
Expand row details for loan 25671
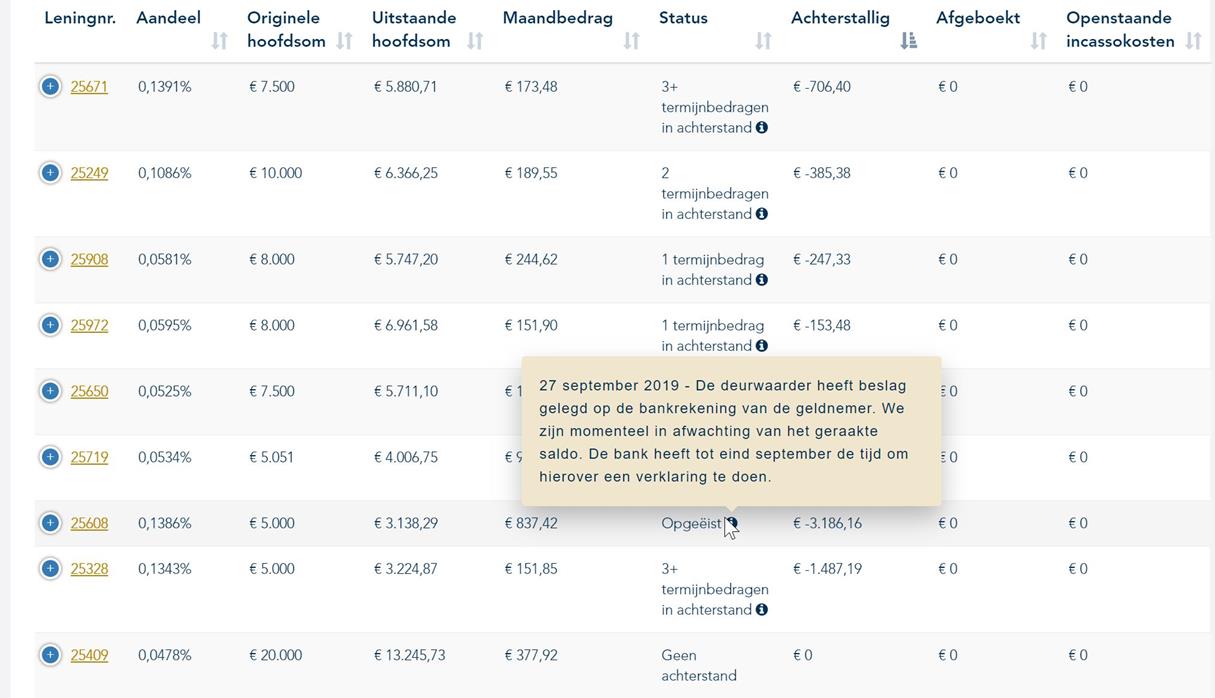[50, 87]
